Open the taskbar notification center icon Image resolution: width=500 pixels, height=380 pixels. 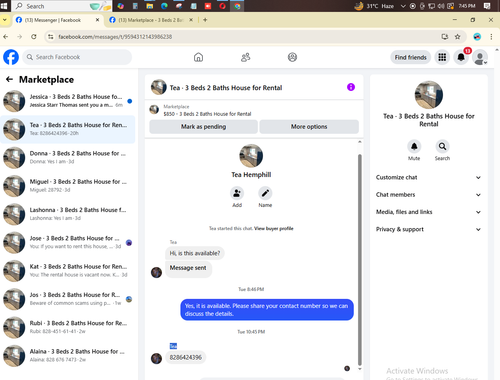487,6
